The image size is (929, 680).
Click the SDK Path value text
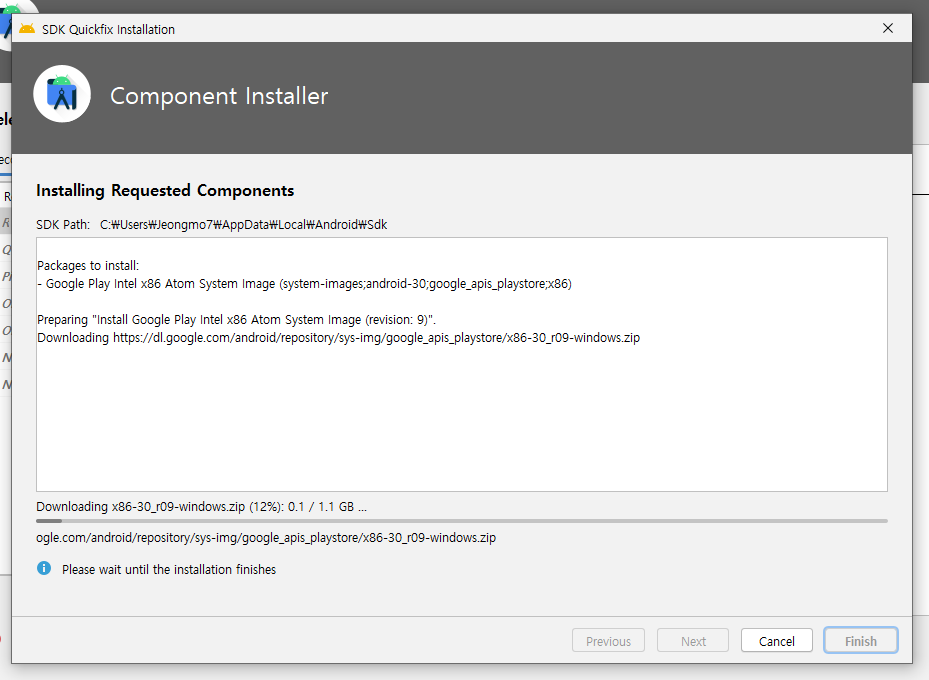click(x=244, y=224)
